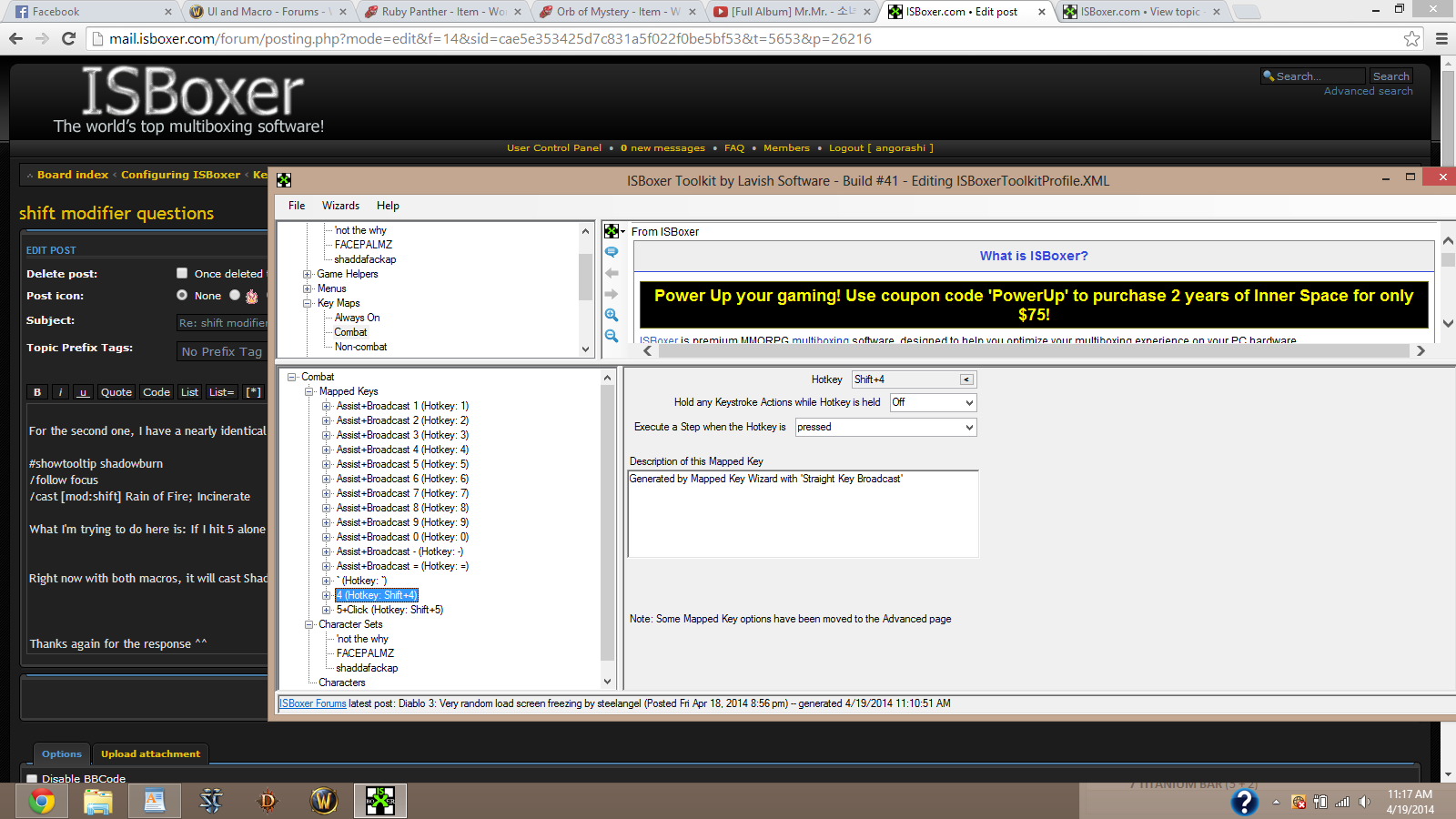1456x819 pixels.
Task: Click the Quote button in the editor
Action: pyautogui.click(x=116, y=392)
